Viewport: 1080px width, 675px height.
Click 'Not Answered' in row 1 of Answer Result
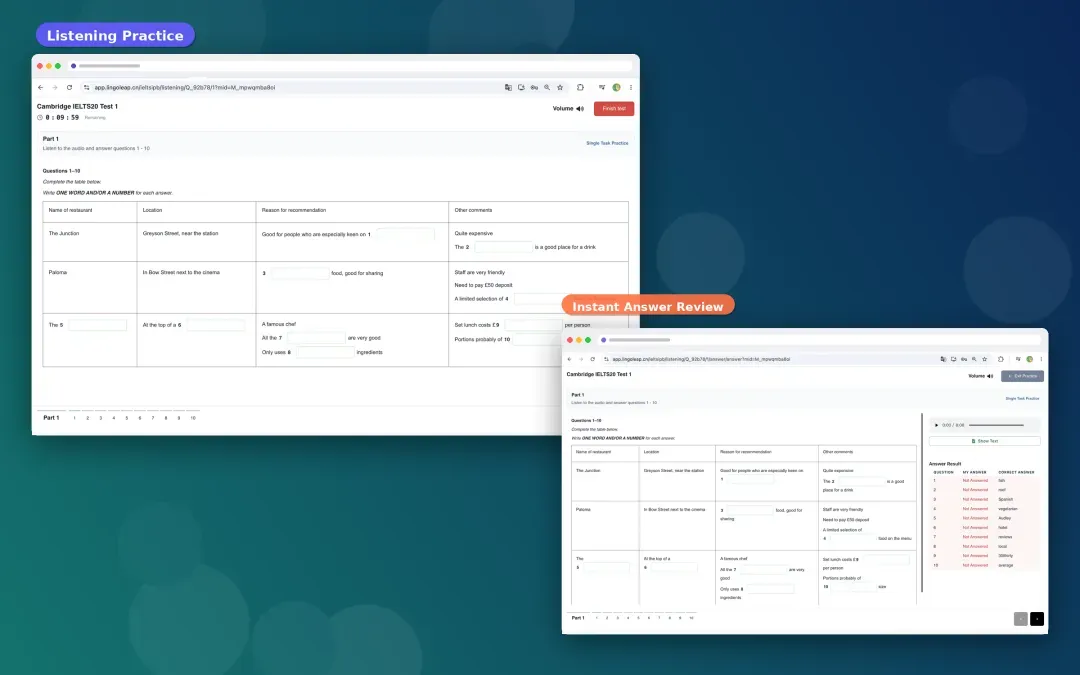(x=975, y=480)
